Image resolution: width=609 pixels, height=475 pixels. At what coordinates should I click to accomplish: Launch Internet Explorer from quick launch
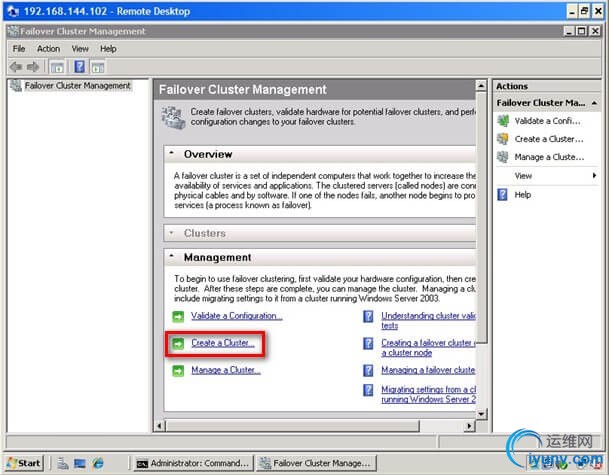[98, 463]
